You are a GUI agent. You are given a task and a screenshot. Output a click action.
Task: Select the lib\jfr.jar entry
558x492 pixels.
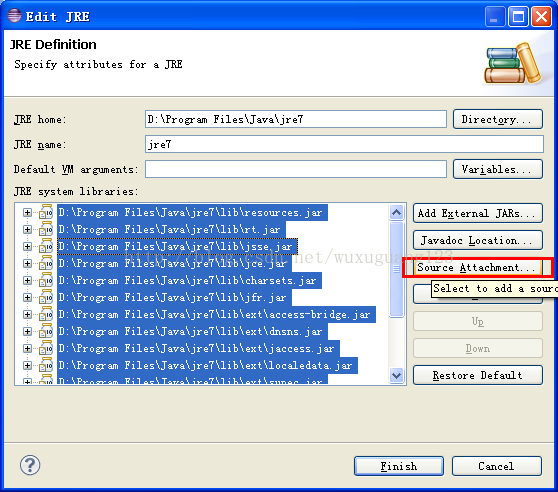pos(174,297)
